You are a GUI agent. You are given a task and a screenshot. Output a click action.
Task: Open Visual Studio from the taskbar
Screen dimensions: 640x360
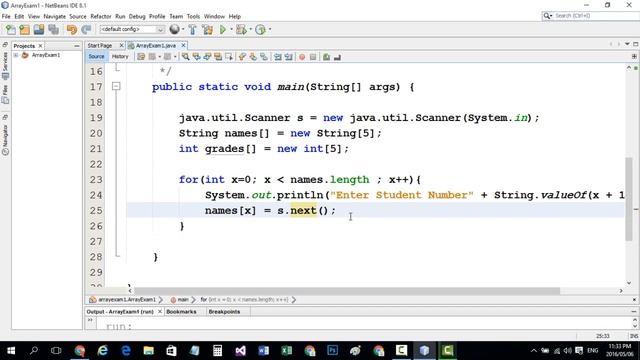(x=240, y=351)
